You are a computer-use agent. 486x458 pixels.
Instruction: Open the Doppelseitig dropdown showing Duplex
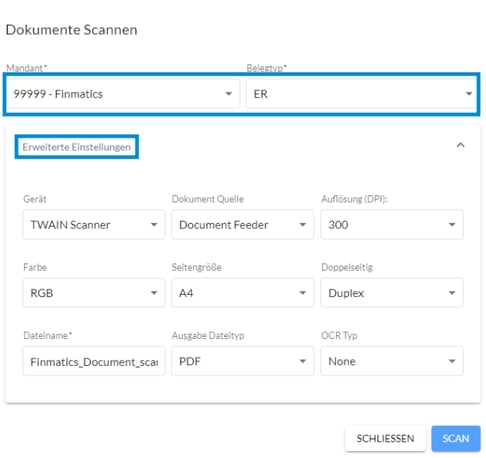click(392, 293)
